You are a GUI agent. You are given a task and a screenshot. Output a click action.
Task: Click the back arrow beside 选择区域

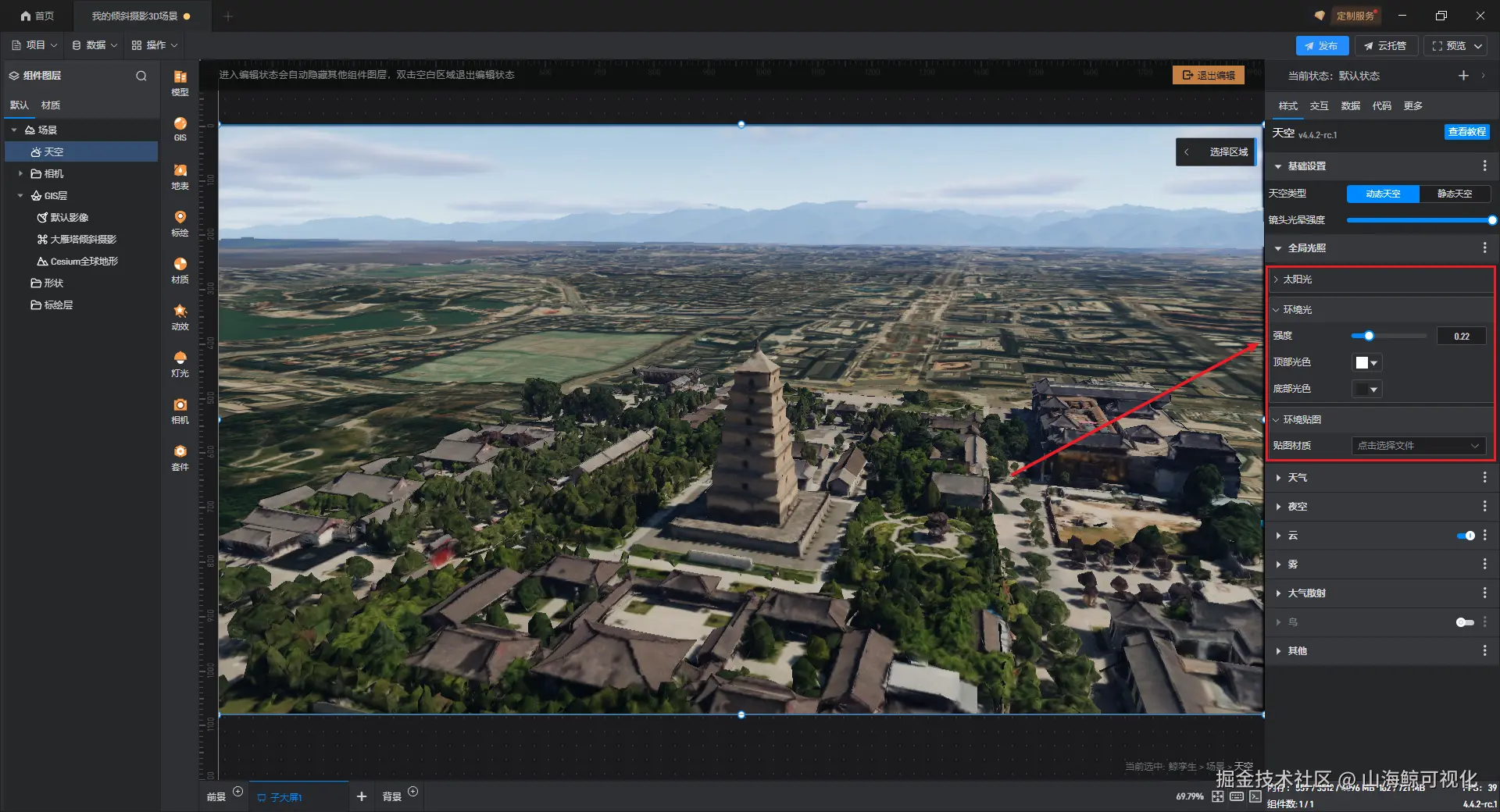(x=1187, y=152)
